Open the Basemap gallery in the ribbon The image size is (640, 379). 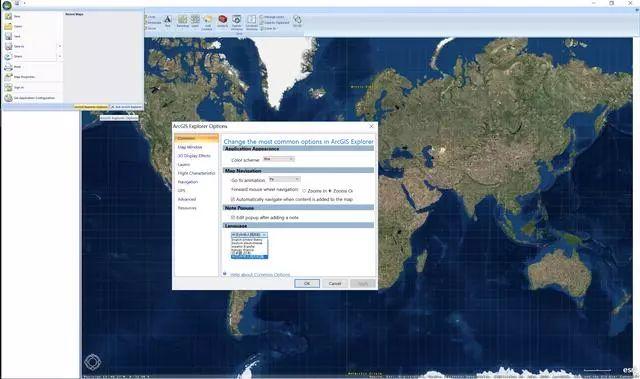(x=182, y=21)
